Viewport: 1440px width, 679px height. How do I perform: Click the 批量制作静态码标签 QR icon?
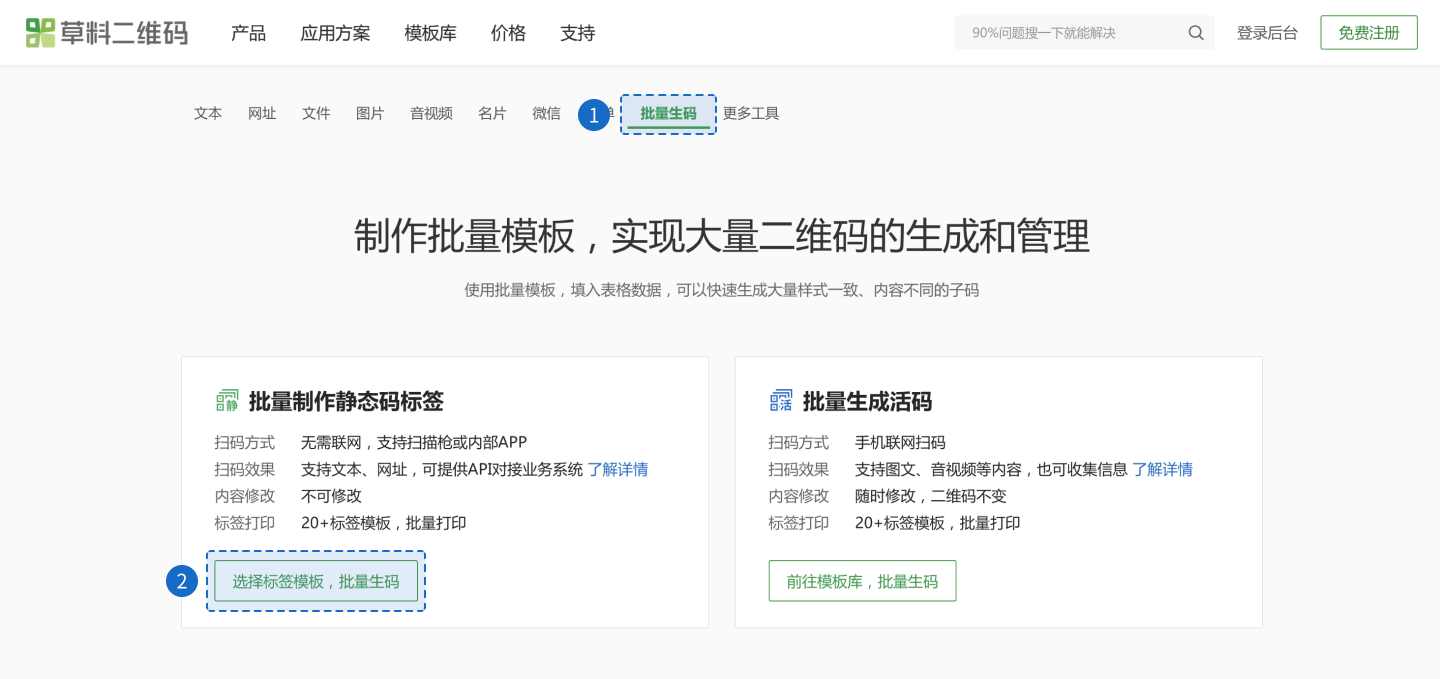click(x=227, y=401)
